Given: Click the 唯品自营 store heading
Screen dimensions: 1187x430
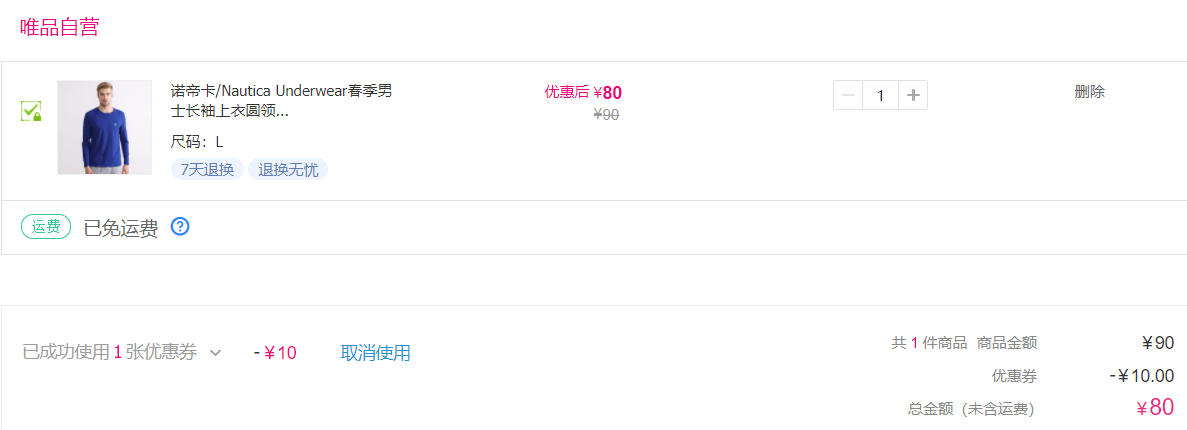Looking at the screenshot, I should [60, 27].
